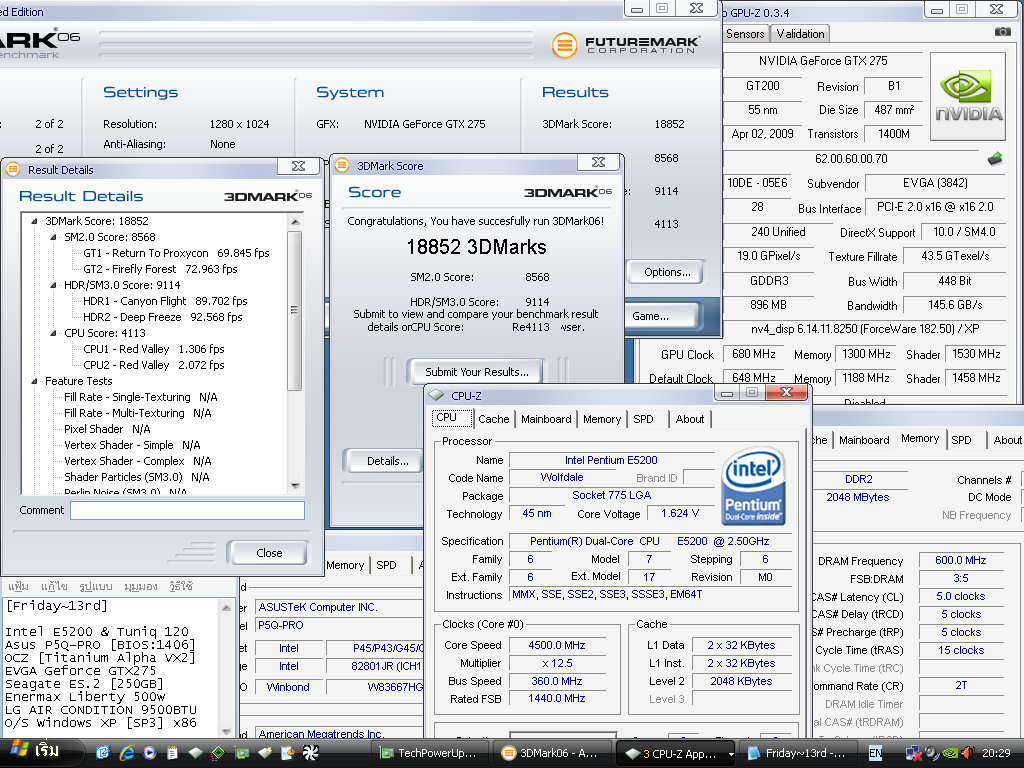Click the Futuremark Corporation logo
This screenshot has height=768, width=1024.
625,45
